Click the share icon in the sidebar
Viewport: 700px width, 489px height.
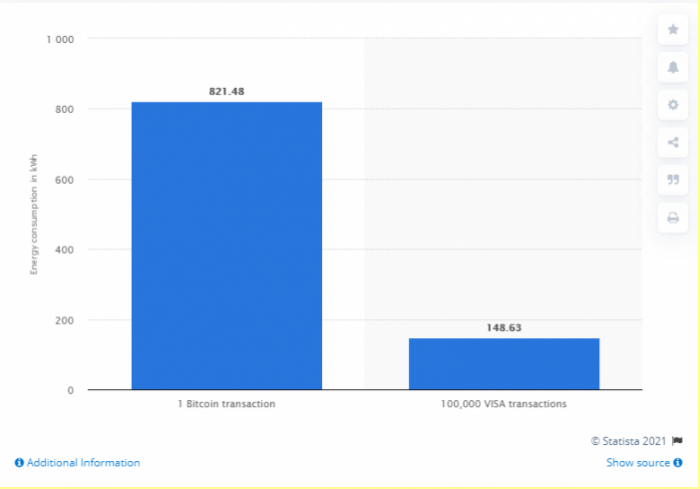coord(672,142)
